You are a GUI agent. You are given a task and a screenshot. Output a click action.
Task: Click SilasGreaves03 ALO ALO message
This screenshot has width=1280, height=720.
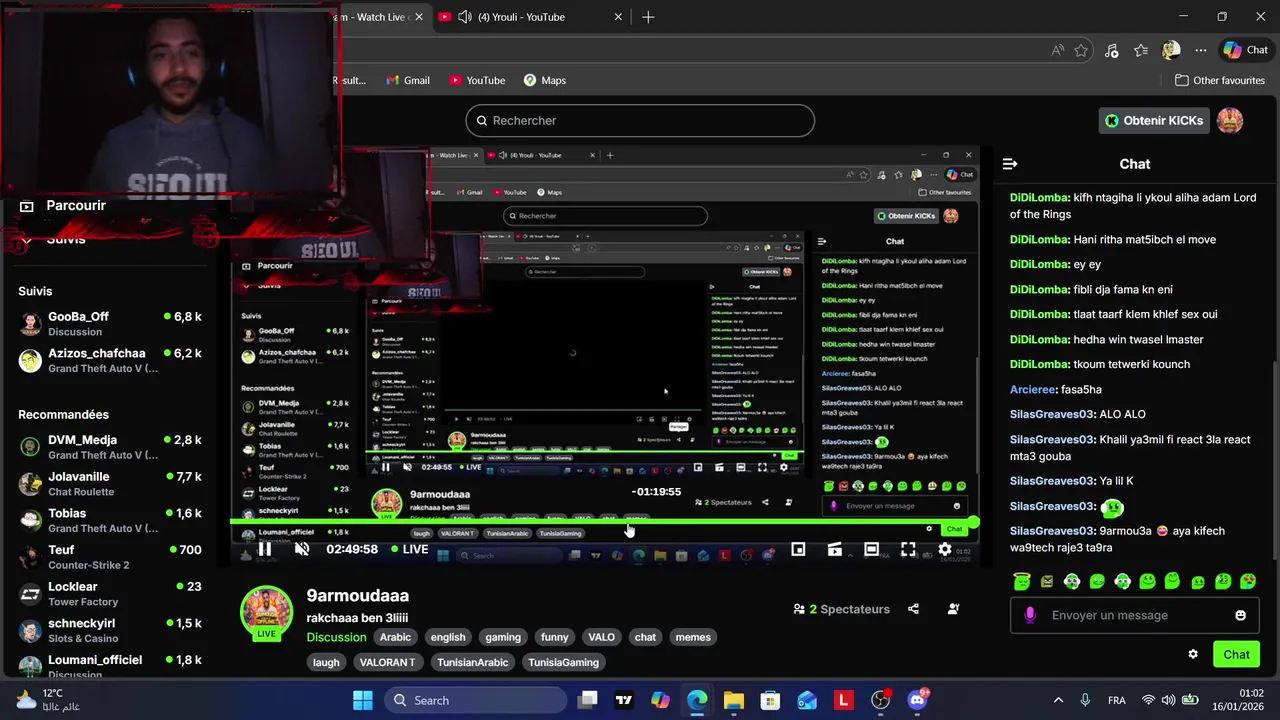click(1078, 414)
